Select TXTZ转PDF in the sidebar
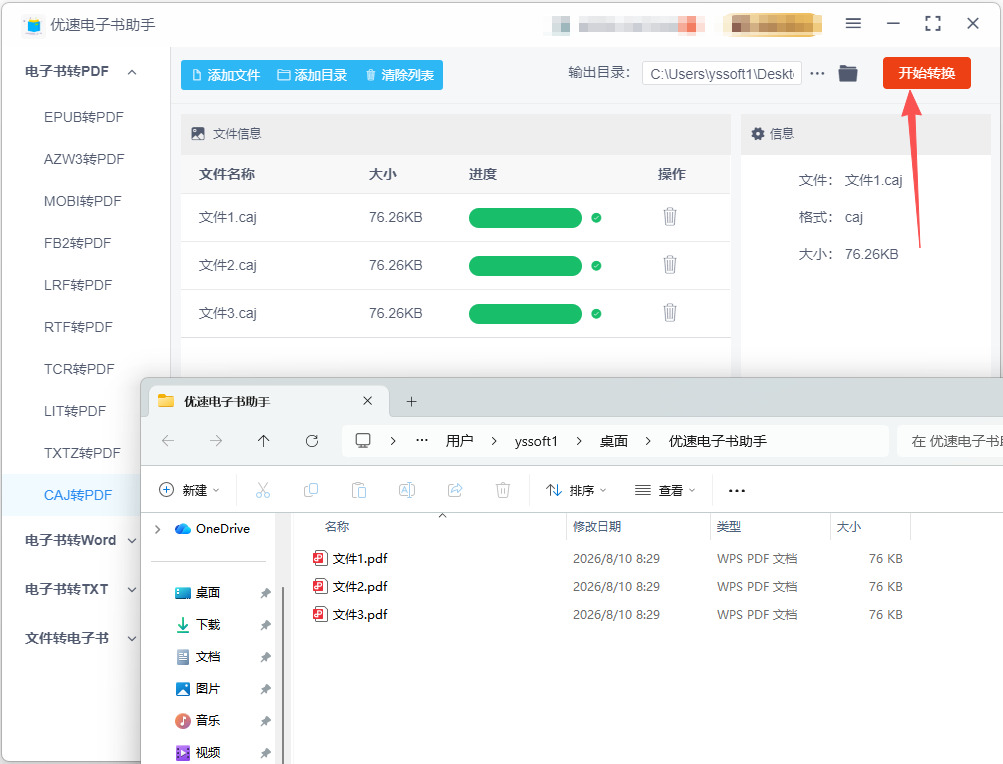This screenshot has width=1003, height=764. (x=82, y=453)
